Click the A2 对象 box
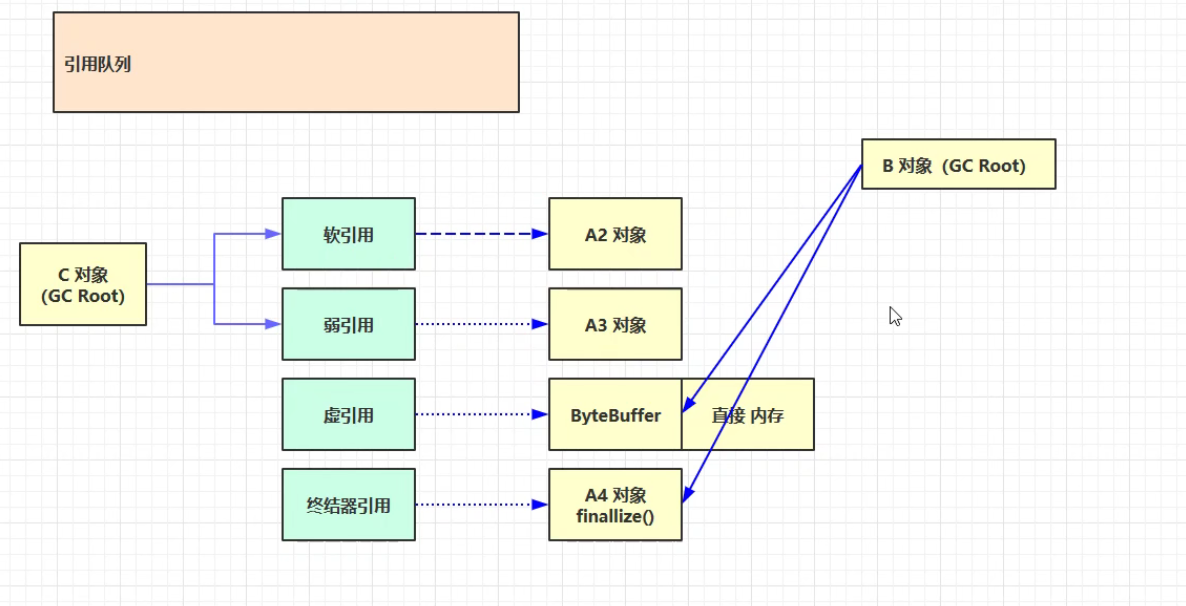1186x606 pixels. 615,234
